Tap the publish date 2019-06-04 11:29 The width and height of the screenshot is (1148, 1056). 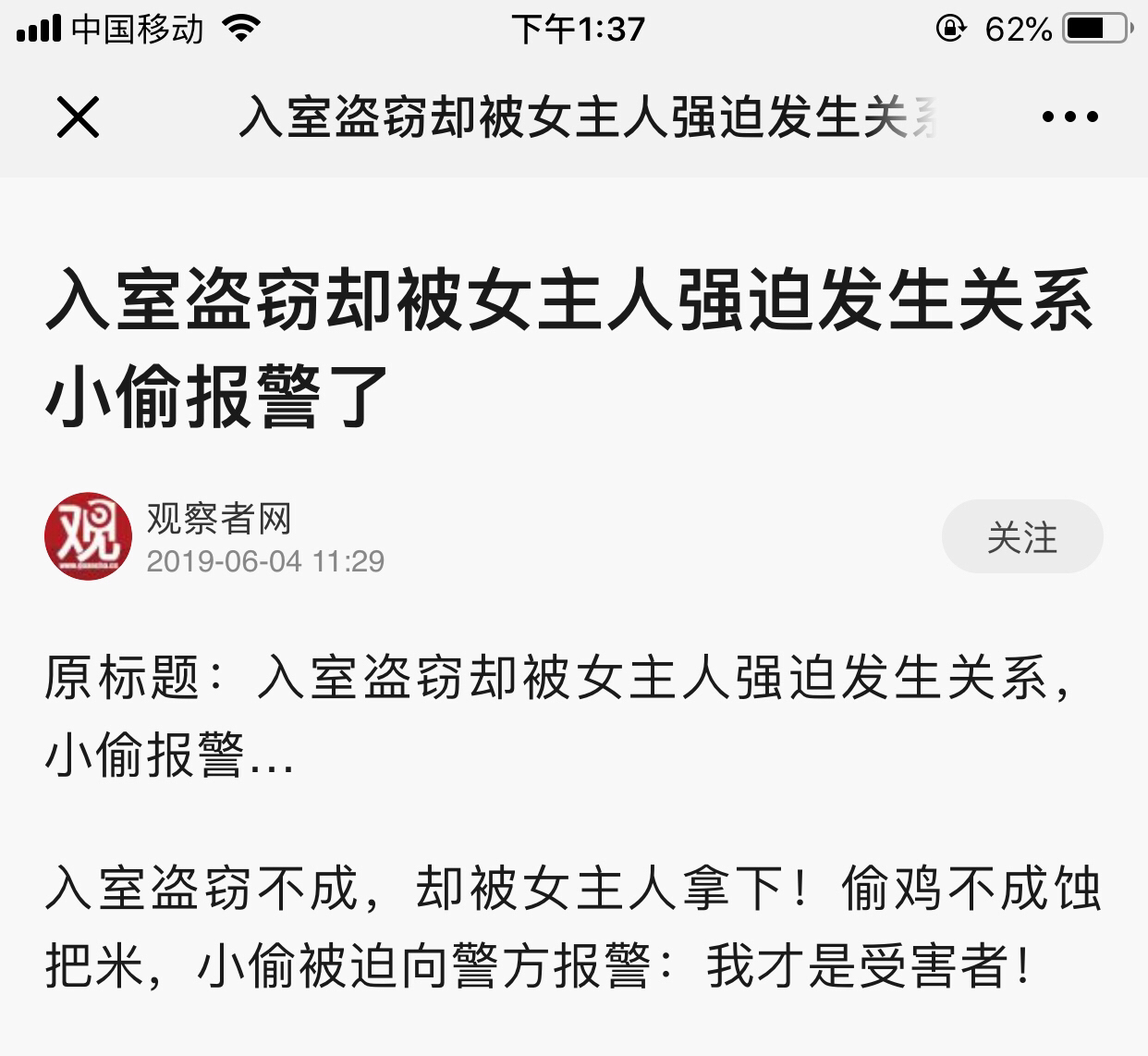(265, 561)
